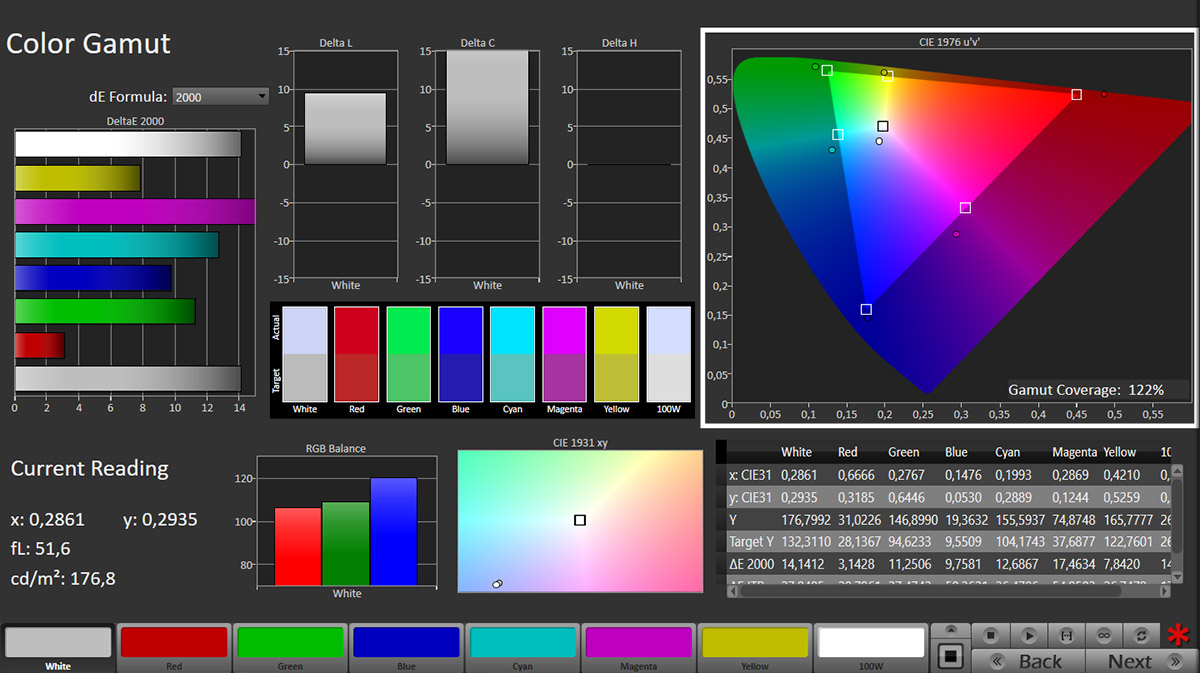Click the red asterisk icon
Viewport: 1200px width, 673px height.
pos(1180,636)
